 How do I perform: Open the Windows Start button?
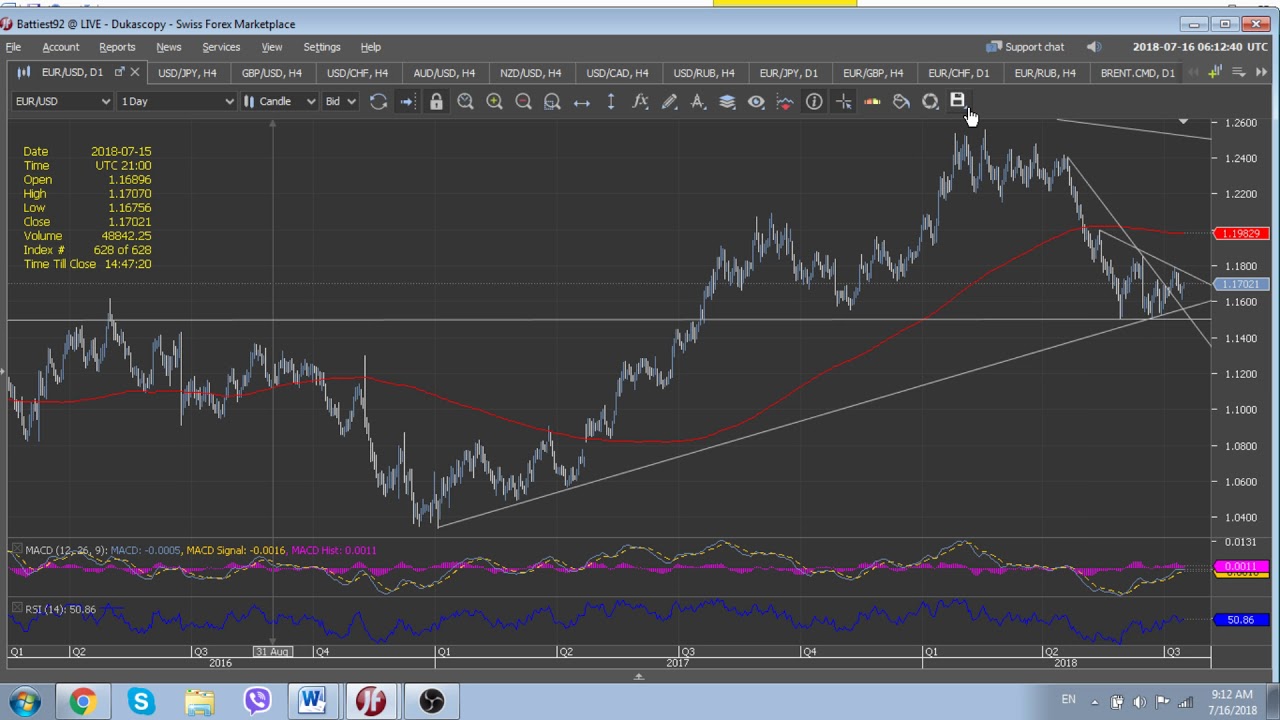pos(24,701)
